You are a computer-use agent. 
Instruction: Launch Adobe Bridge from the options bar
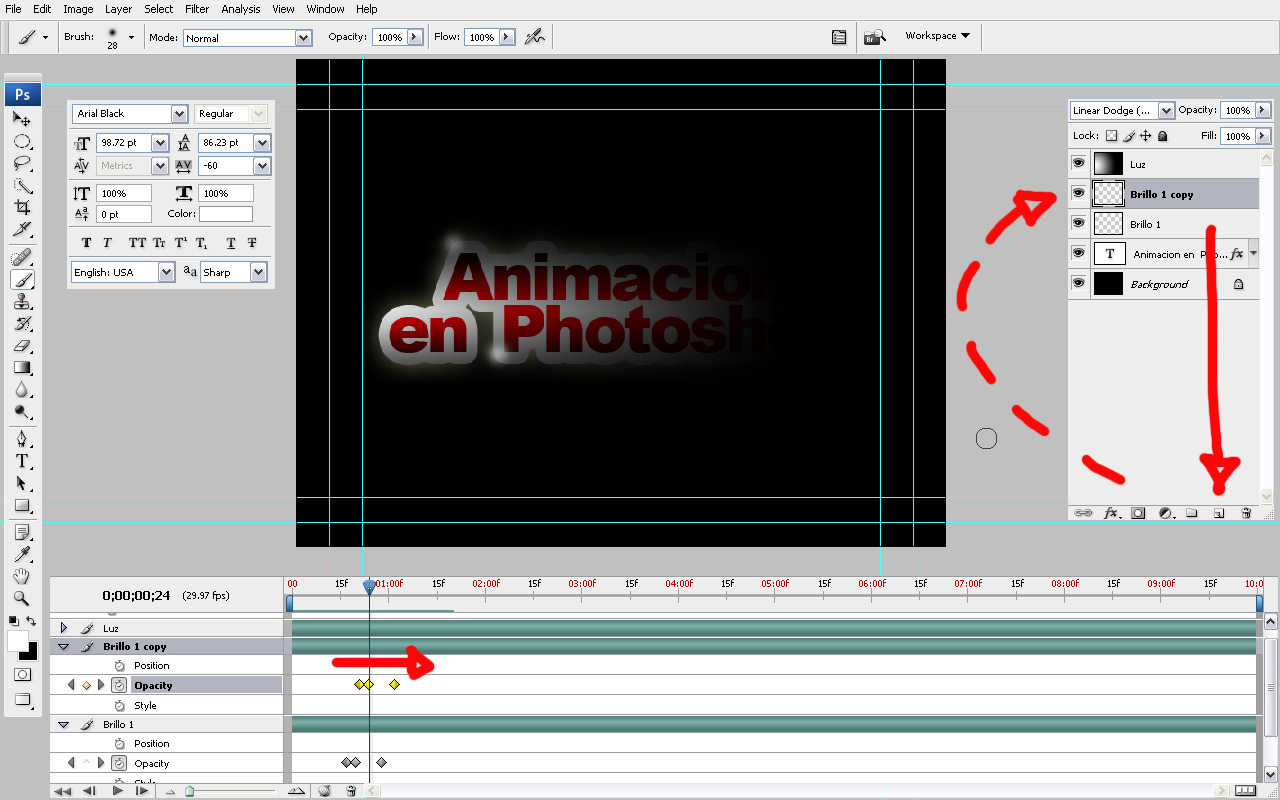875,37
